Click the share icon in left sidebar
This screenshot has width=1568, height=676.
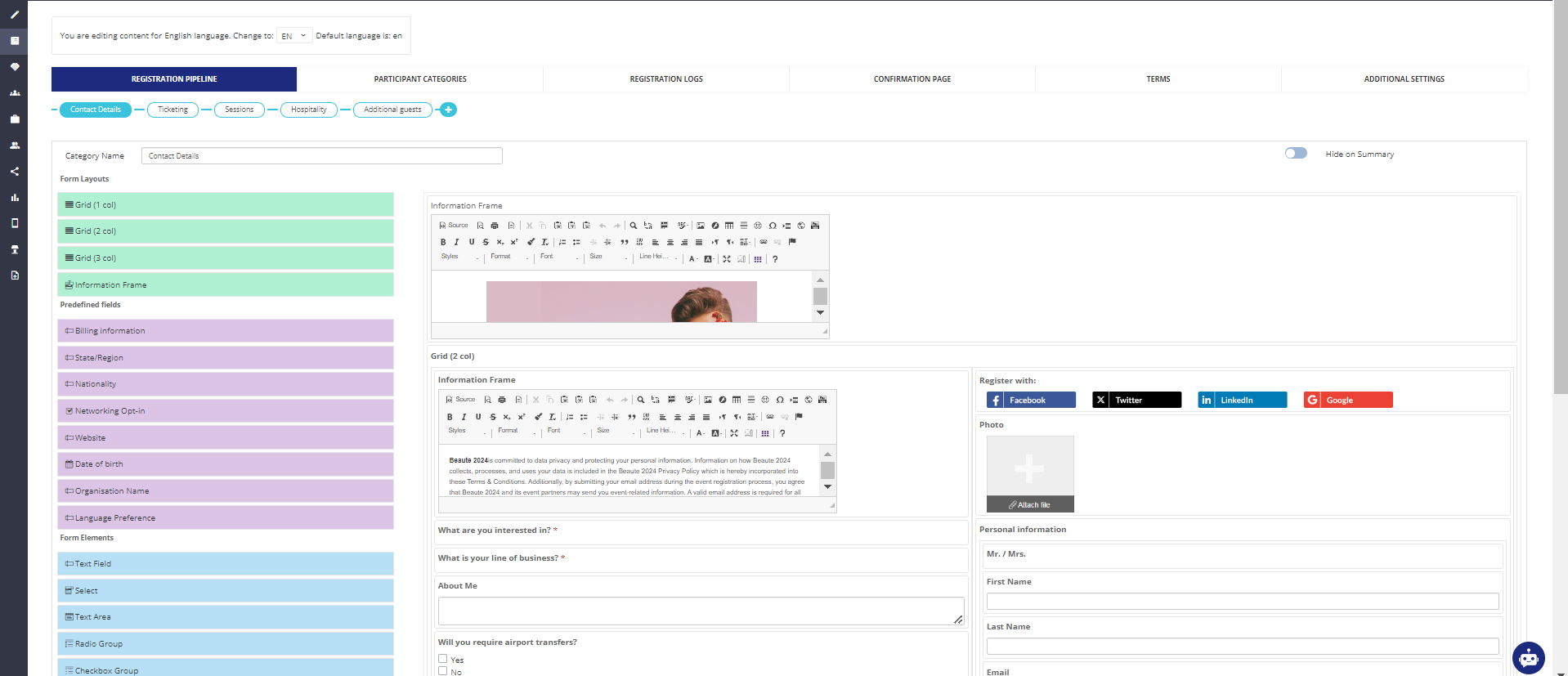tap(14, 172)
